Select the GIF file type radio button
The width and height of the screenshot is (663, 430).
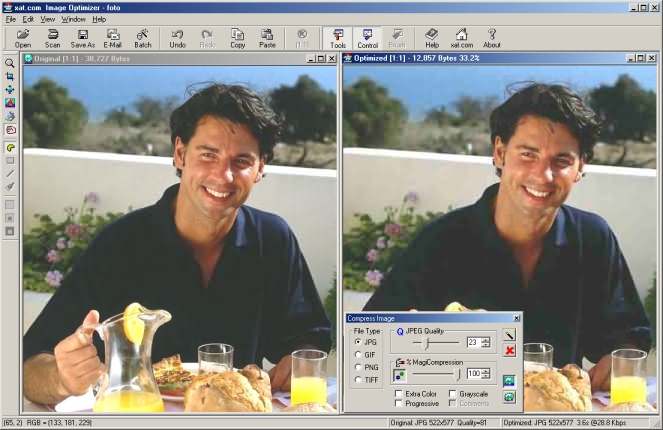[359, 354]
